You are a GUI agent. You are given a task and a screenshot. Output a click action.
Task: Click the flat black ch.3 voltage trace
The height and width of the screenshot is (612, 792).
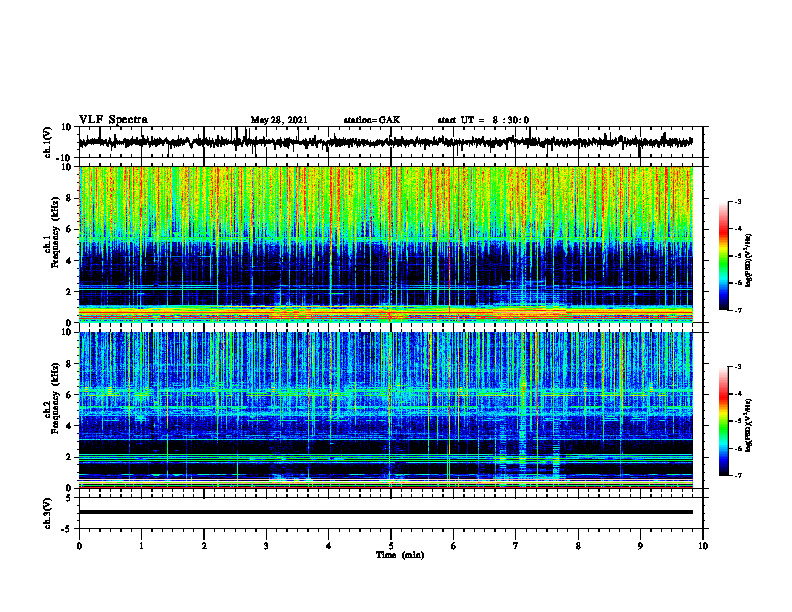[x=385, y=512]
